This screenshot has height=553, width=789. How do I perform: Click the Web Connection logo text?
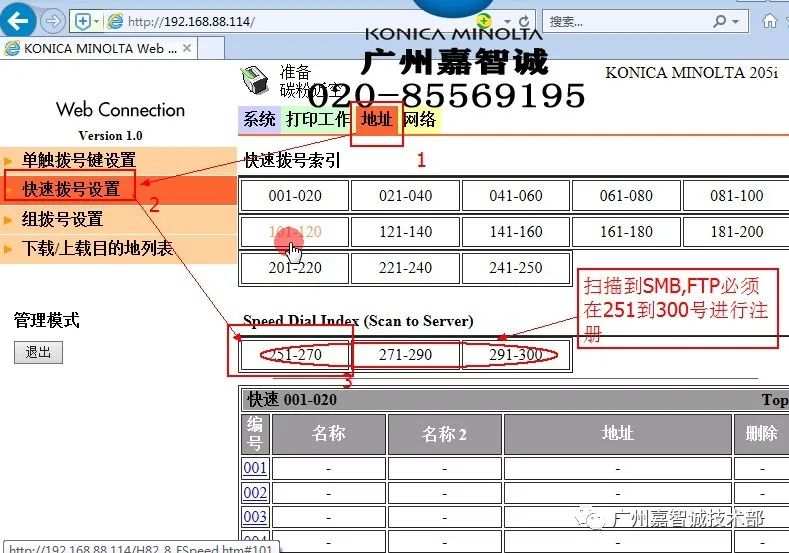[x=120, y=110]
